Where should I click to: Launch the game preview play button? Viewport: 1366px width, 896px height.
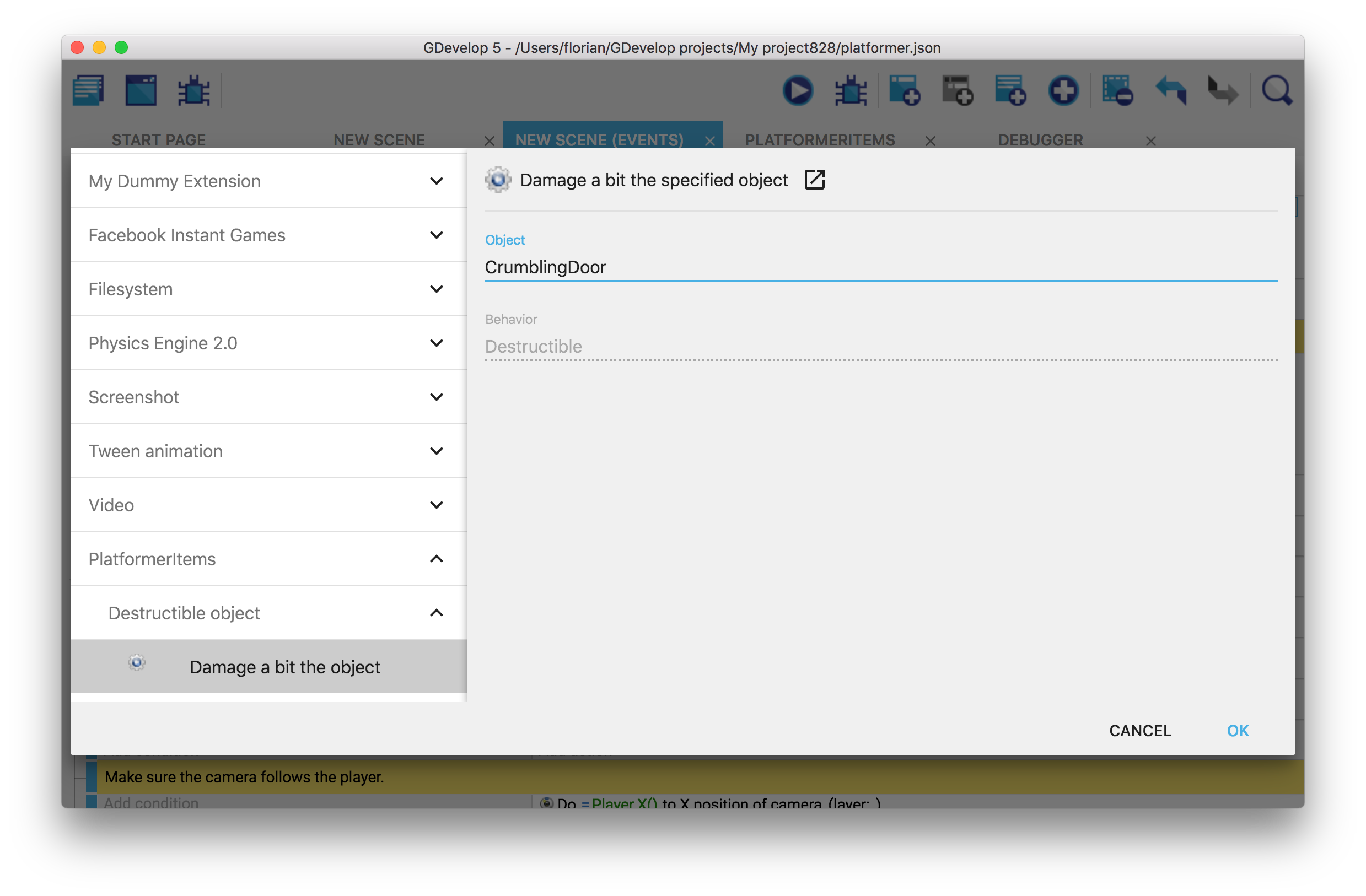click(x=797, y=90)
